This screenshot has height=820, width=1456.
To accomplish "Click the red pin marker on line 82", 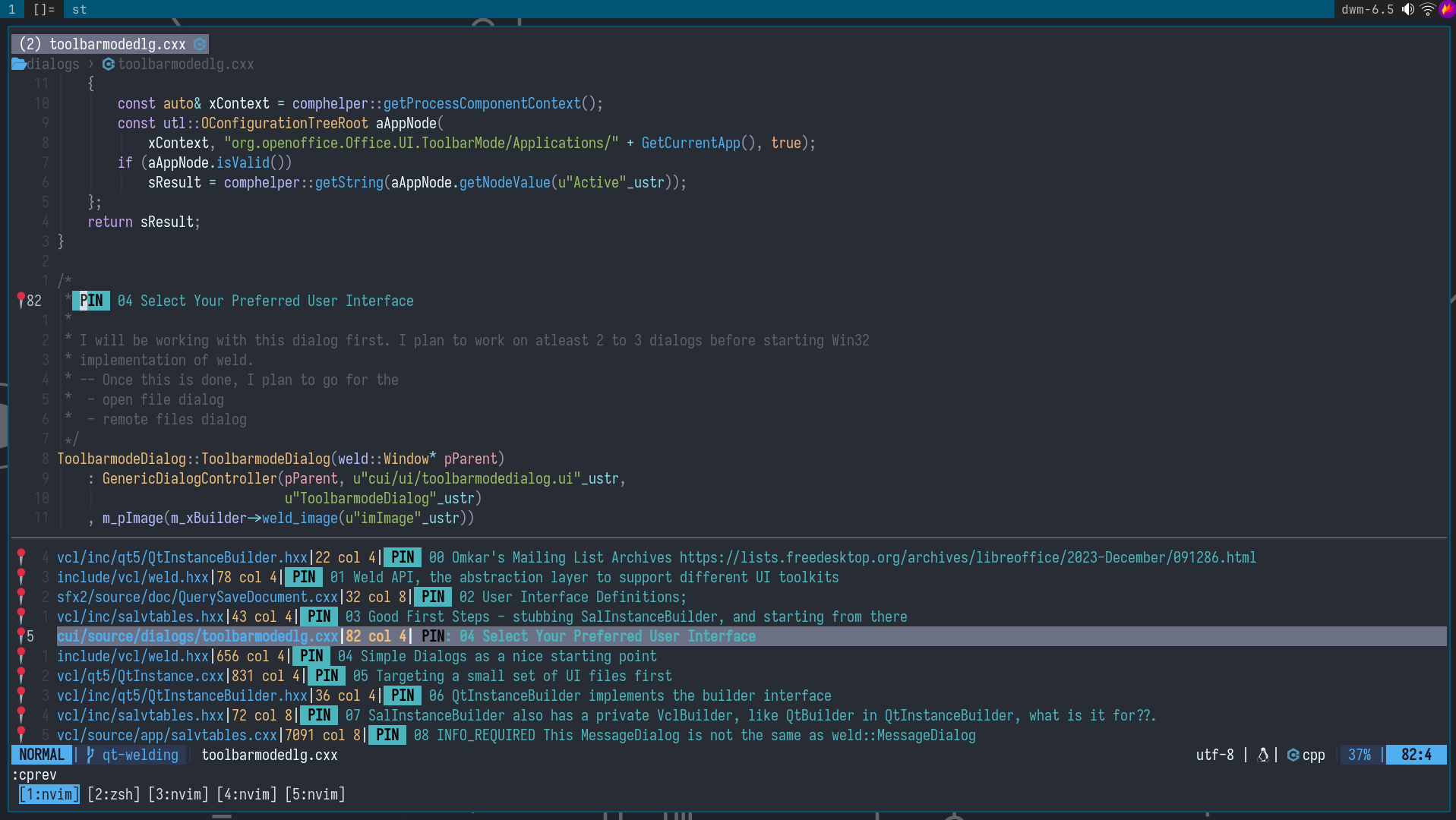I will coord(21,301).
